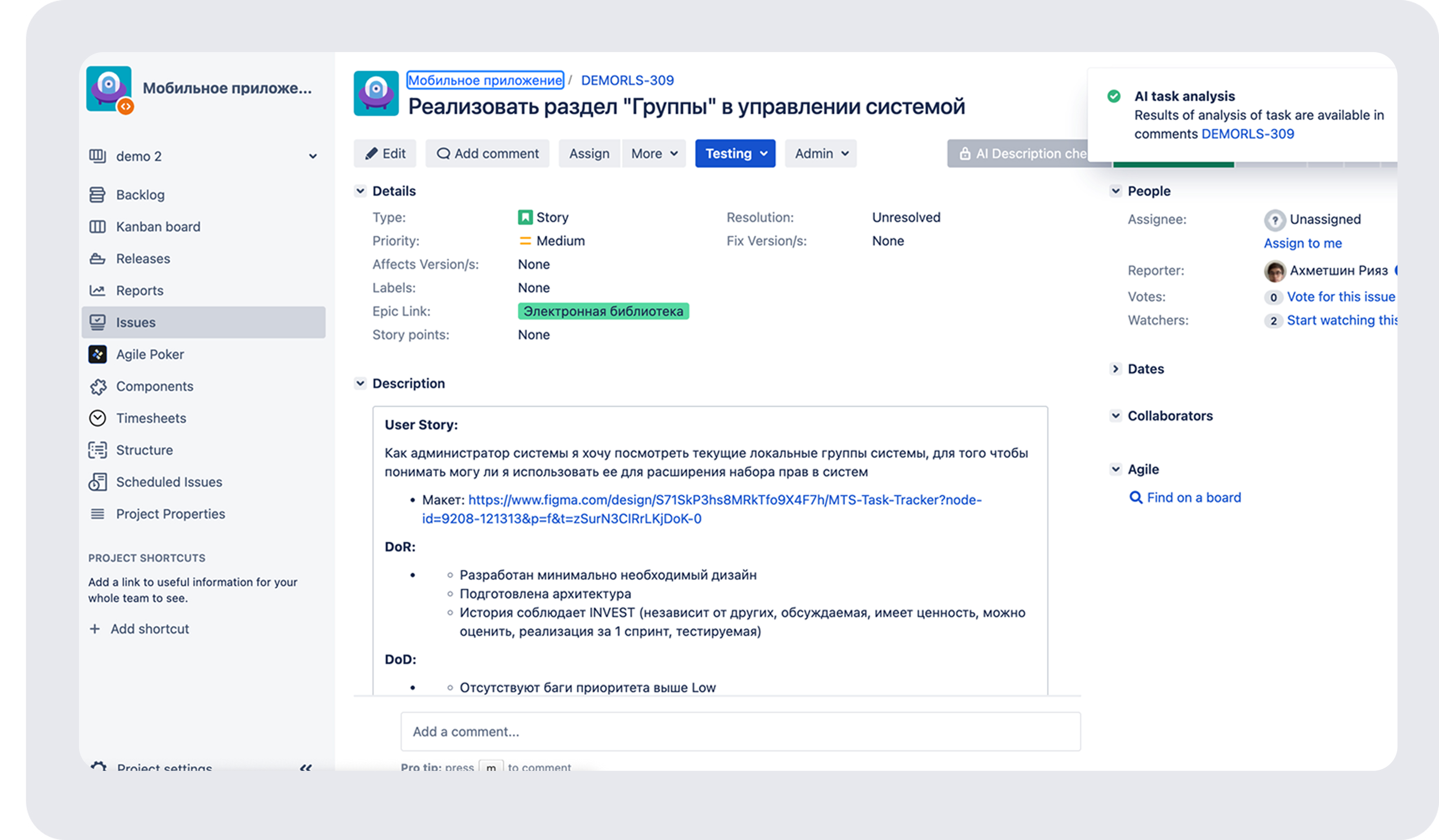Click the Structure icon in the sidebar
Viewport: 1439px width, 840px height.
pos(97,451)
